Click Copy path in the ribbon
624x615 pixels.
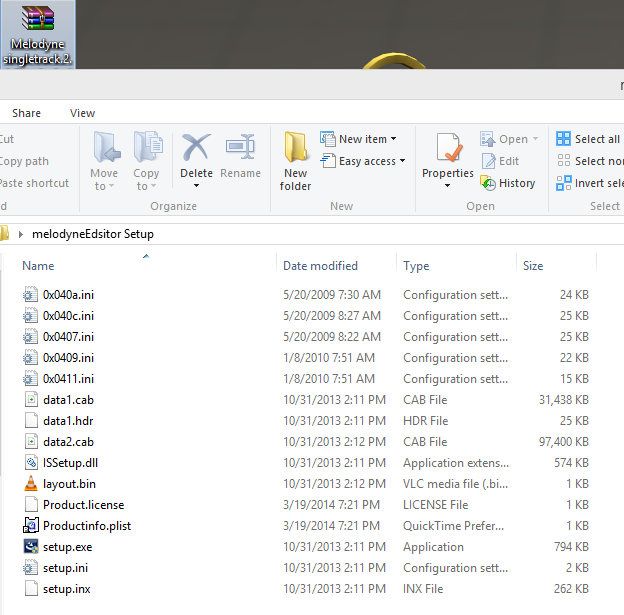tap(24, 161)
